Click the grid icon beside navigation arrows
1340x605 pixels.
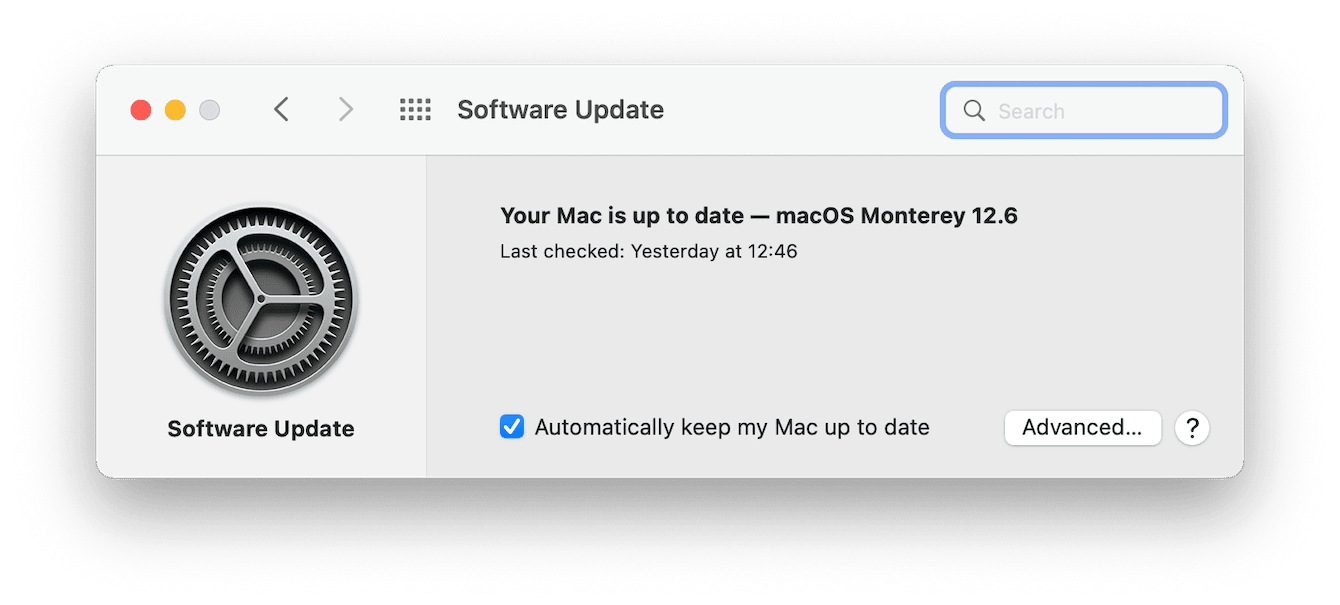point(415,110)
